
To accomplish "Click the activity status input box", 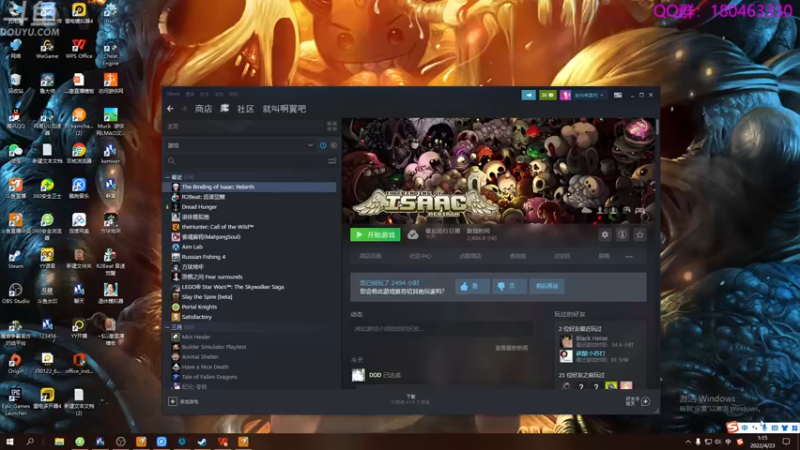I will [x=442, y=329].
